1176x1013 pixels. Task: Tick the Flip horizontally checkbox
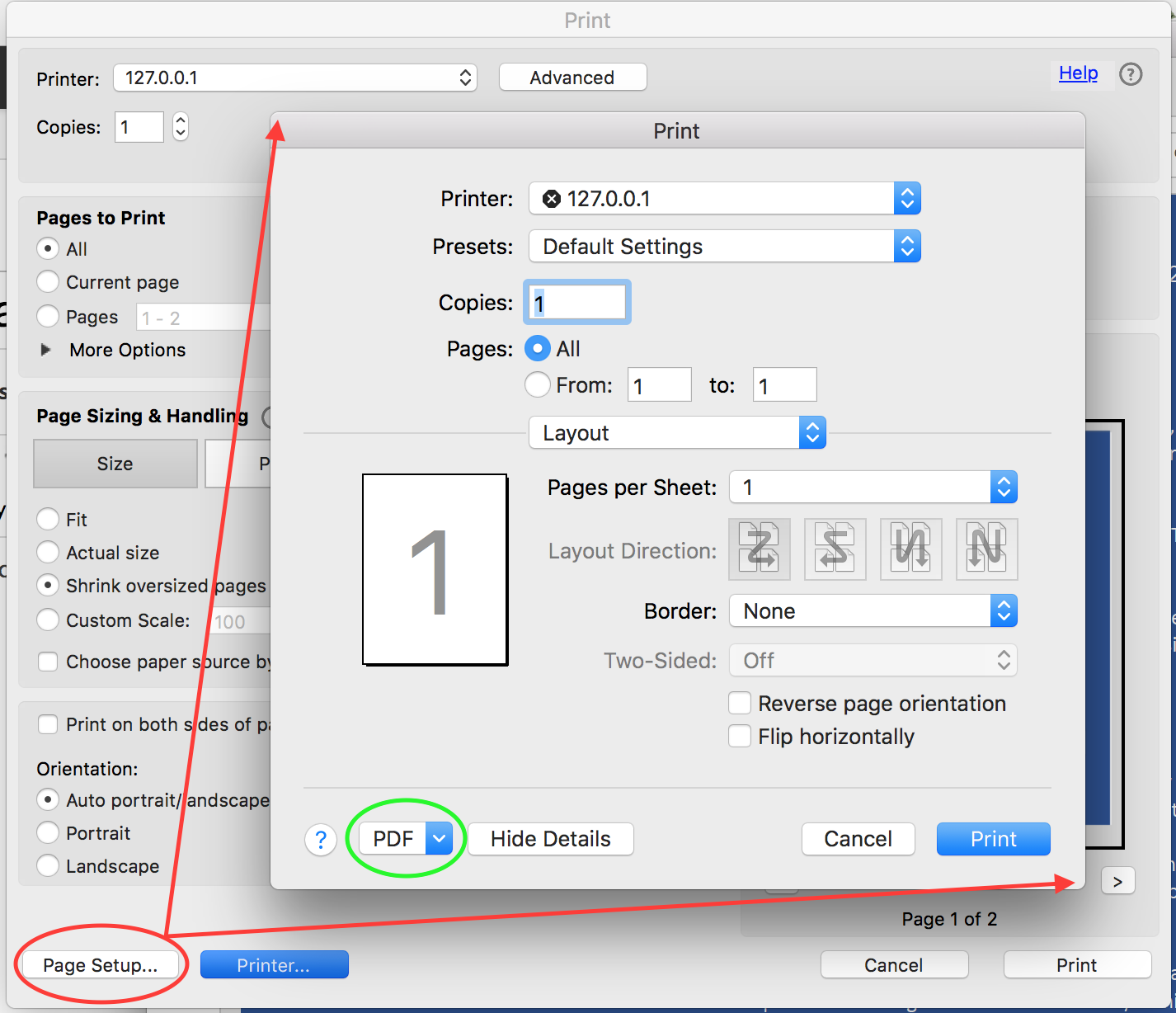740,736
